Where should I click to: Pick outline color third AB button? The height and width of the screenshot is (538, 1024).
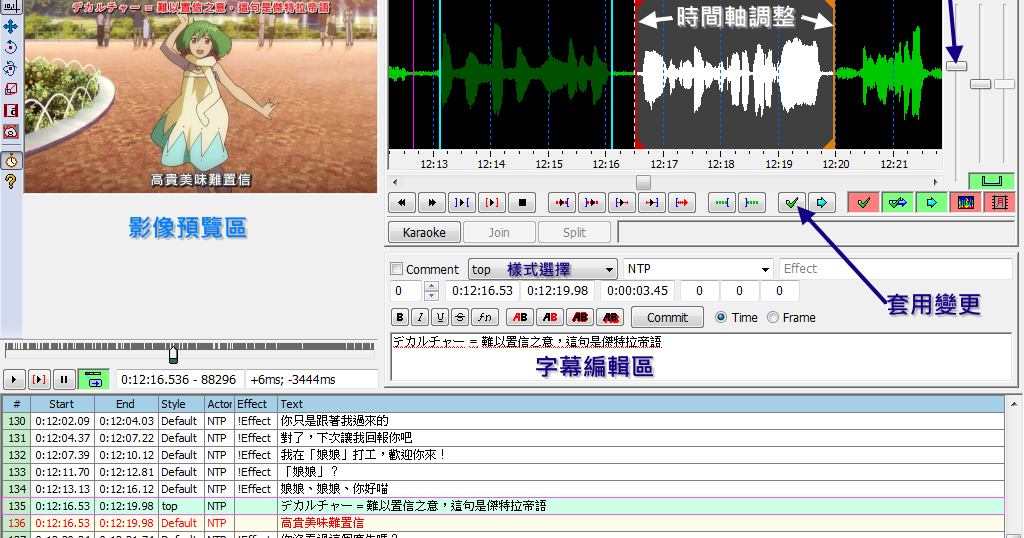coord(580,317)
